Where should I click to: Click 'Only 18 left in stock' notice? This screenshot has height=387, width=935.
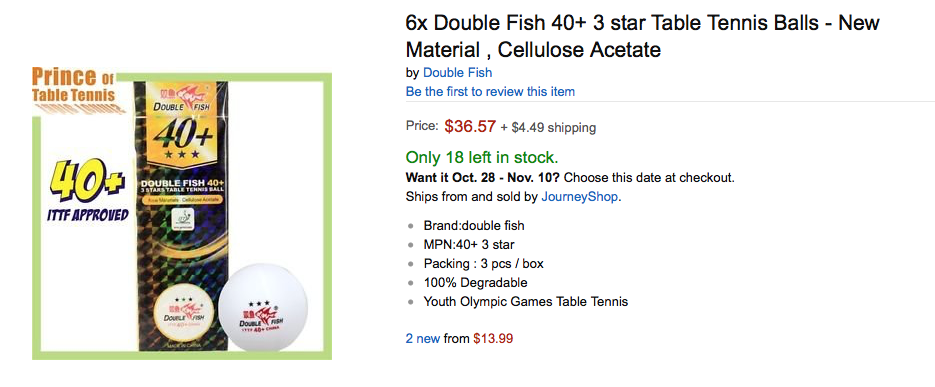[x=482, y=157]
